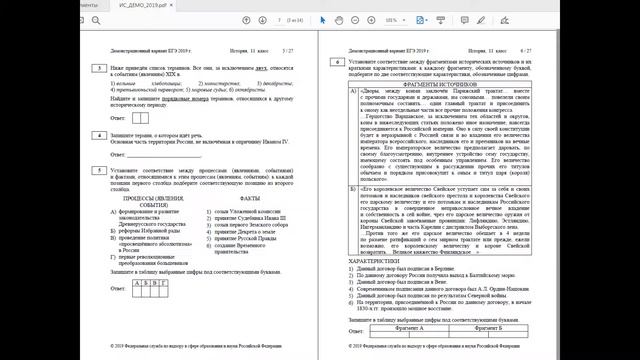Click fact 'созыв Уложенной комиссии'

click(247, 211)
